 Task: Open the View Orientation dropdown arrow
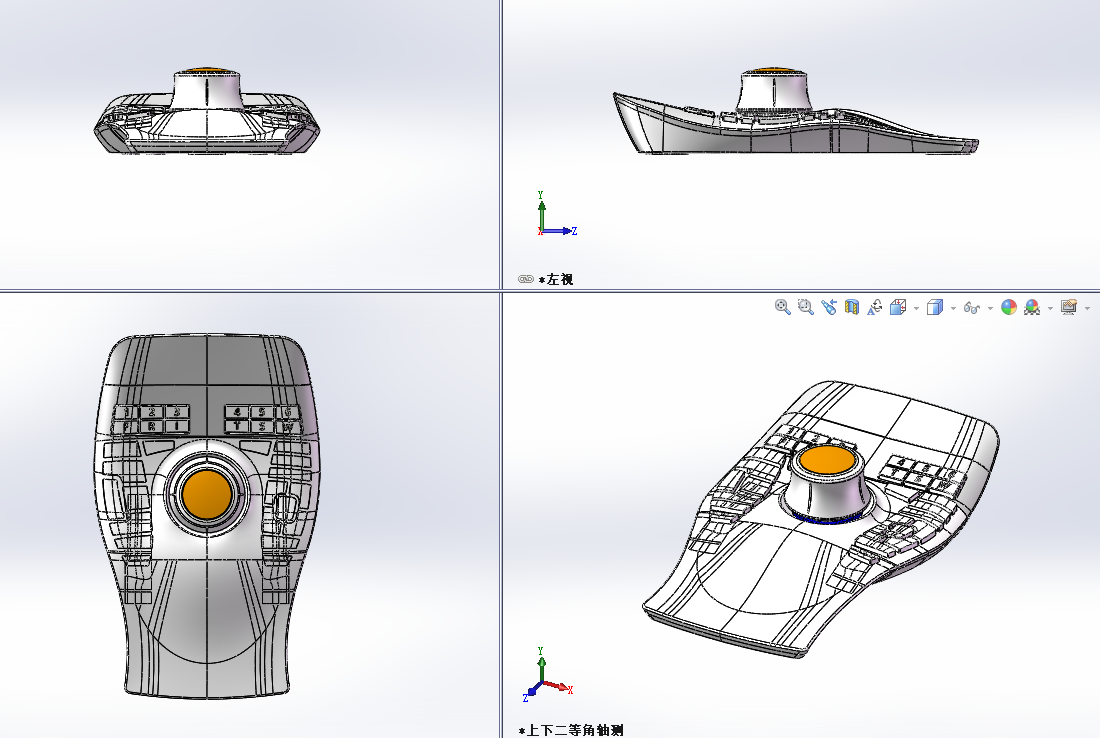tap(916, 307)
